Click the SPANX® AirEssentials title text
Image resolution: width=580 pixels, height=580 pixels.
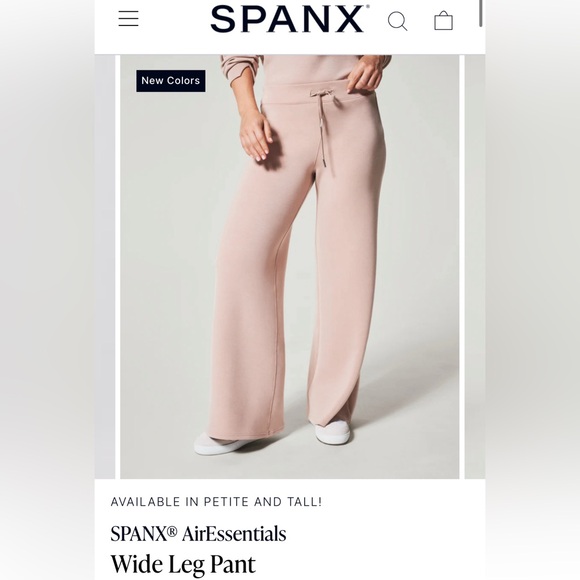198,533
